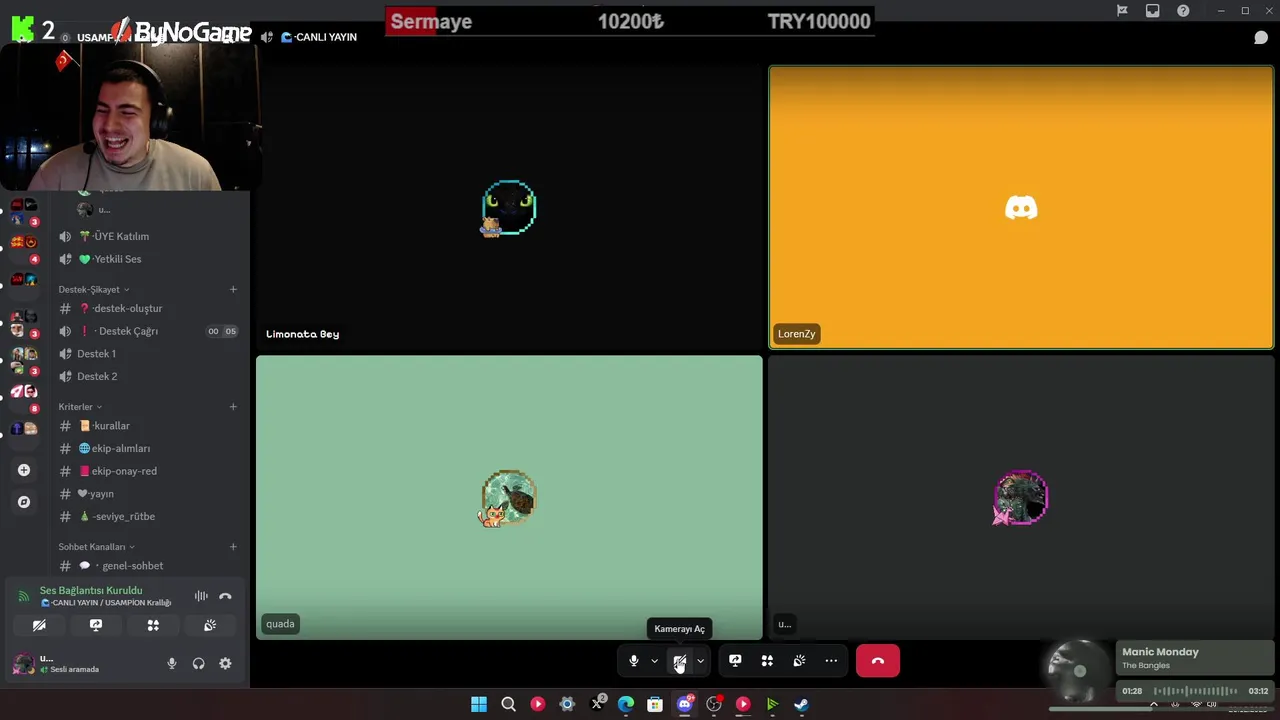1280x720 pixels.
Task: Open own user avatar in user panel
Action: pyautogui.click(x=23, y=663)
